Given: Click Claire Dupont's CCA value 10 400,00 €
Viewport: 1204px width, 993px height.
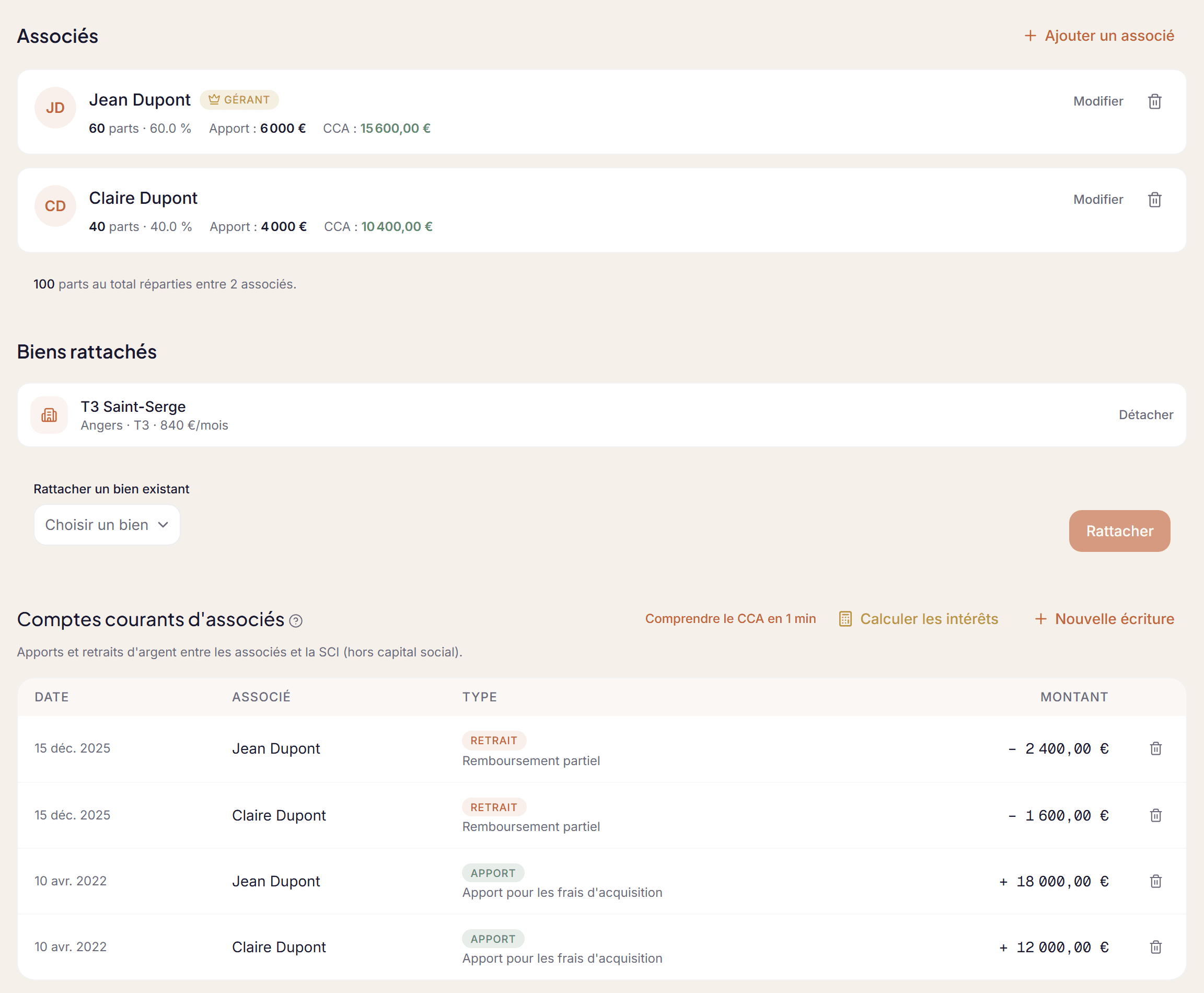Looking at the screenshot, I should tap(397, 226).
